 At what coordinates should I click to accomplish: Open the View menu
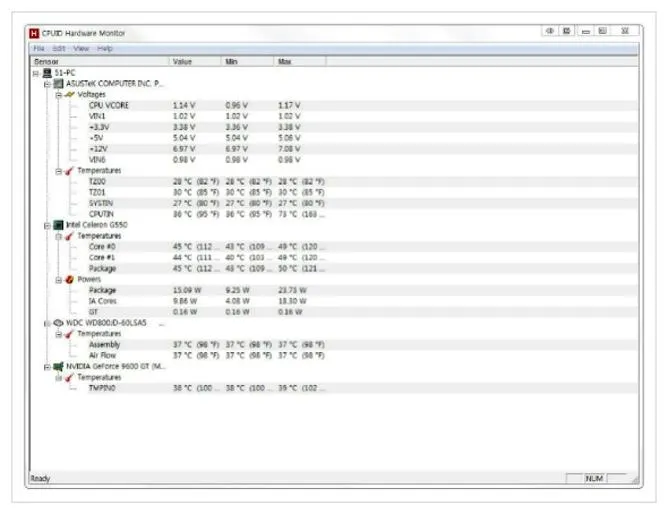[81, 49]
